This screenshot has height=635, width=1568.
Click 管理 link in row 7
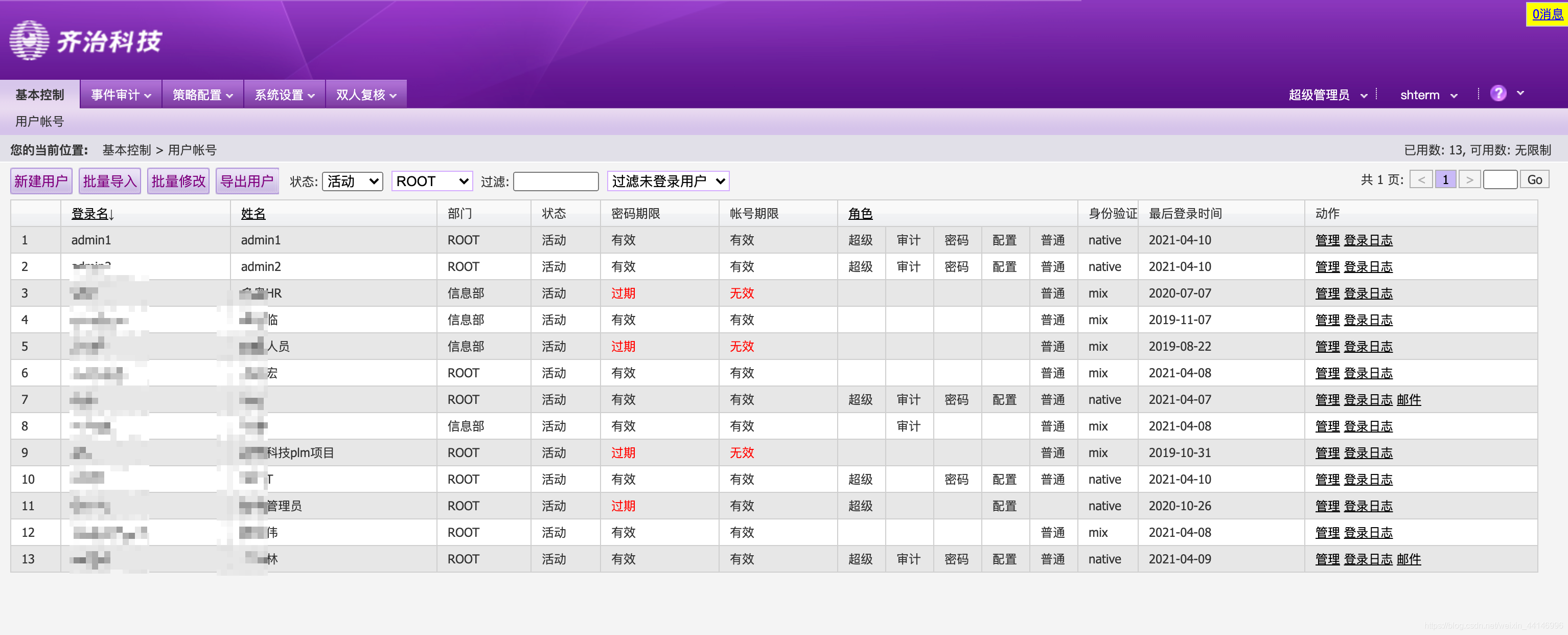(1327, 400)
